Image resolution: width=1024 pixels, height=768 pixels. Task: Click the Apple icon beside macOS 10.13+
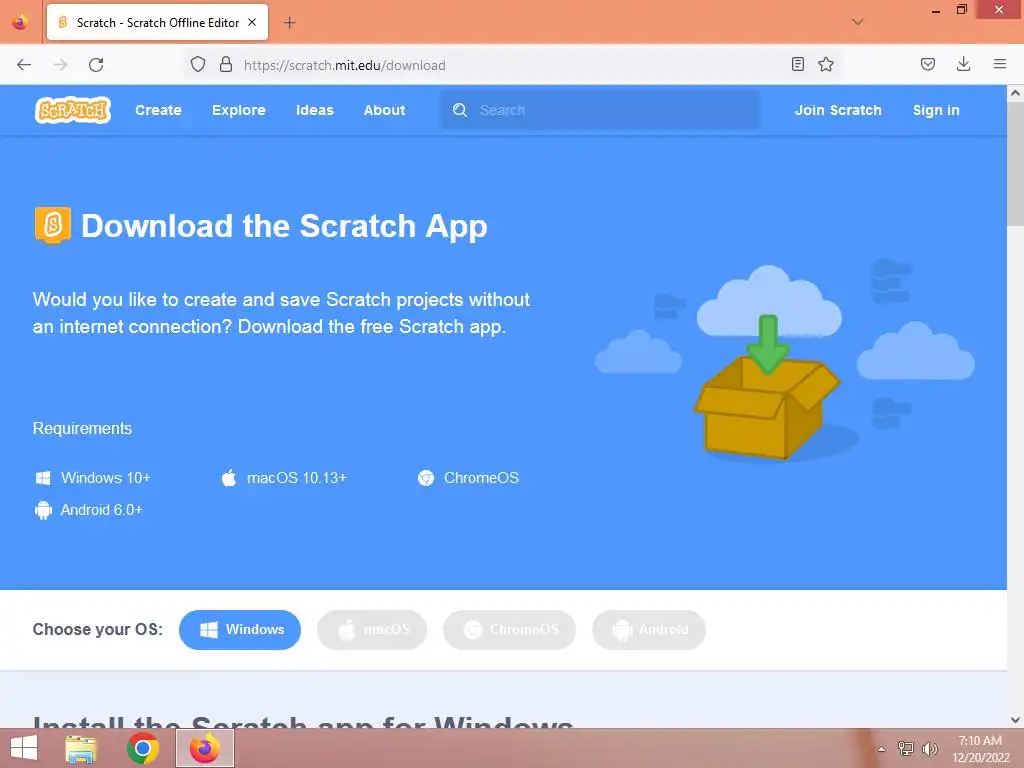coord(229,478)
